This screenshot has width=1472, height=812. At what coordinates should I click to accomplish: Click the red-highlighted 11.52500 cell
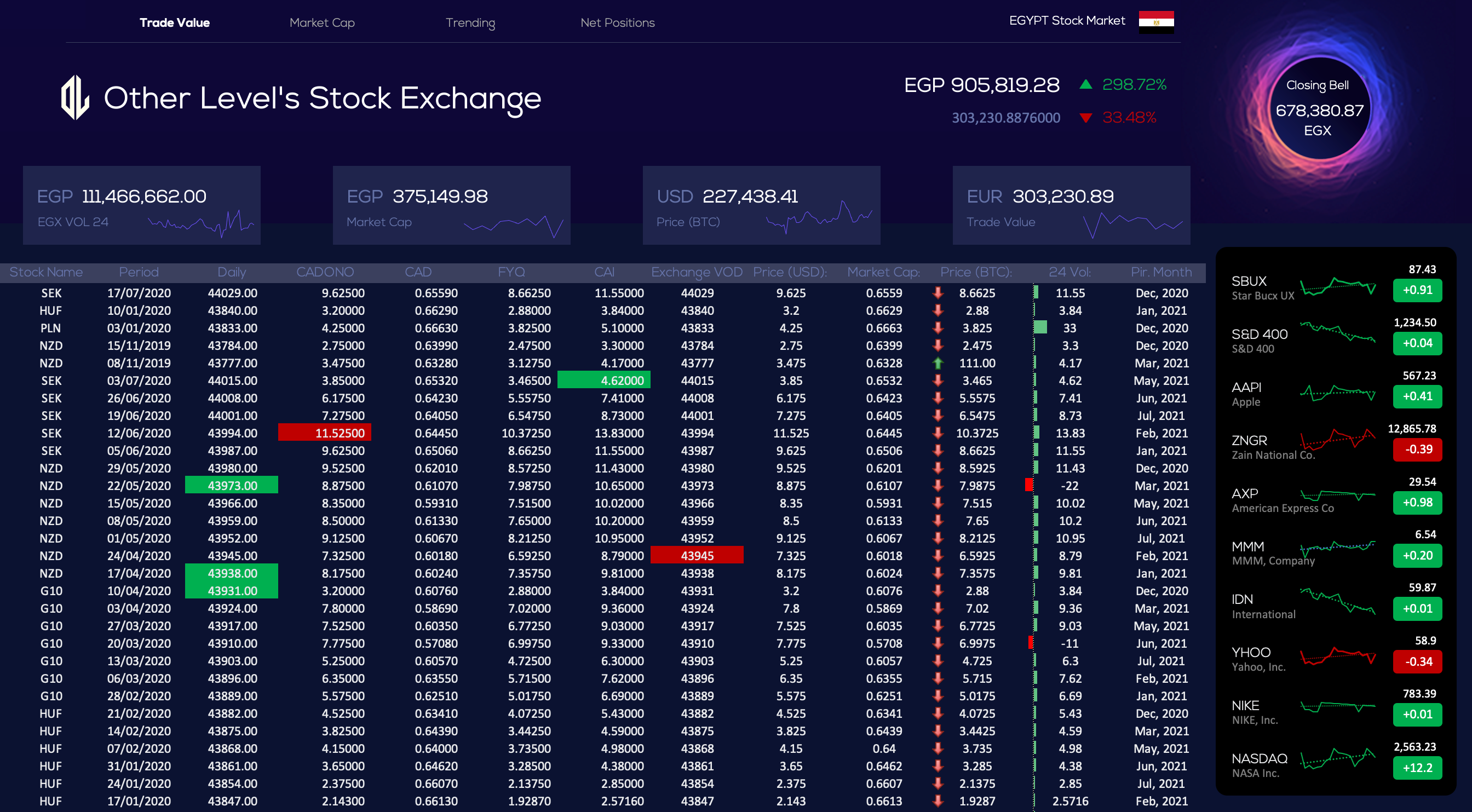[325, 433]
